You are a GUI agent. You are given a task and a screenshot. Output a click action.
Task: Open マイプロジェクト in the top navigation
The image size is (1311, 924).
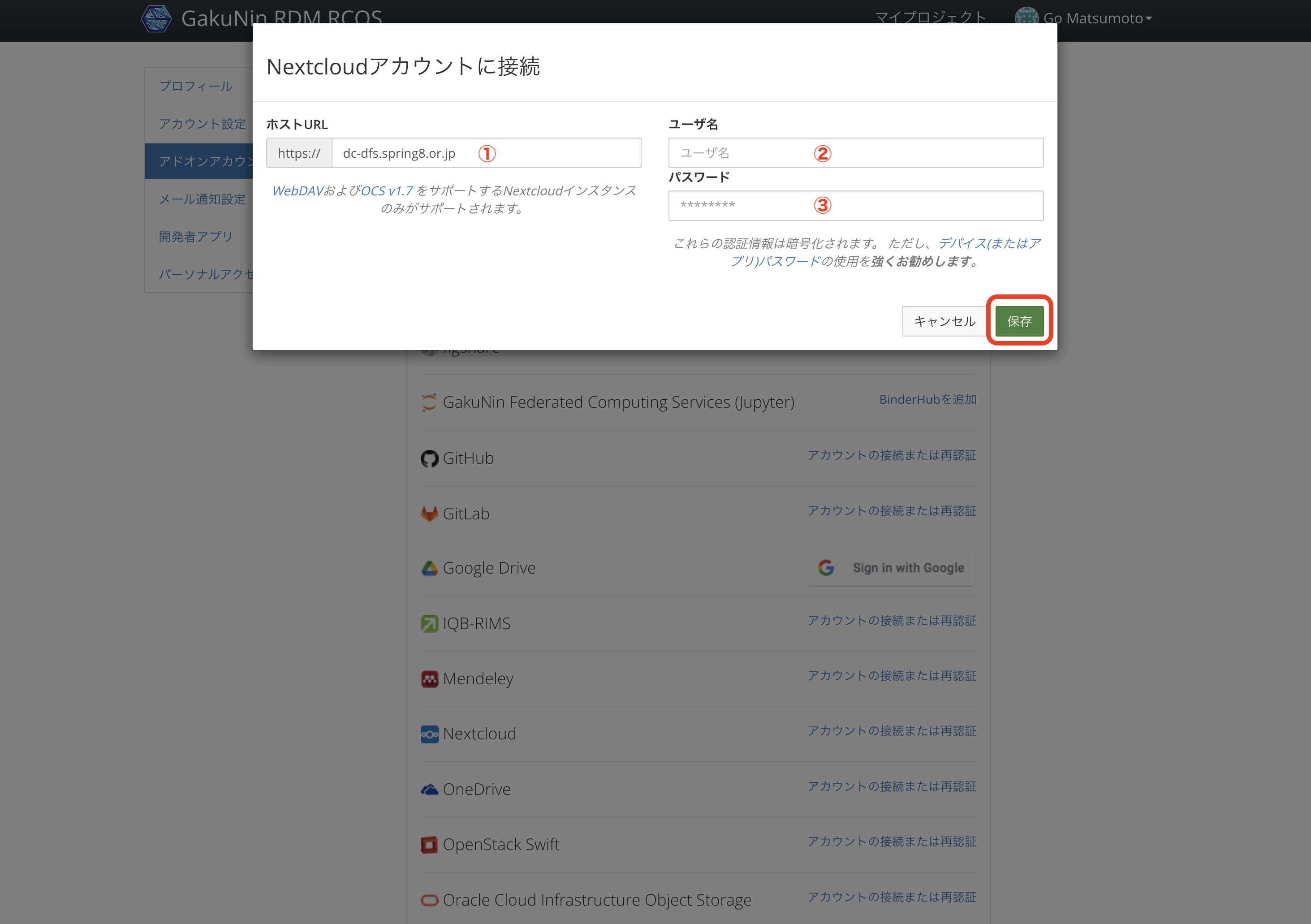[931, 18]
